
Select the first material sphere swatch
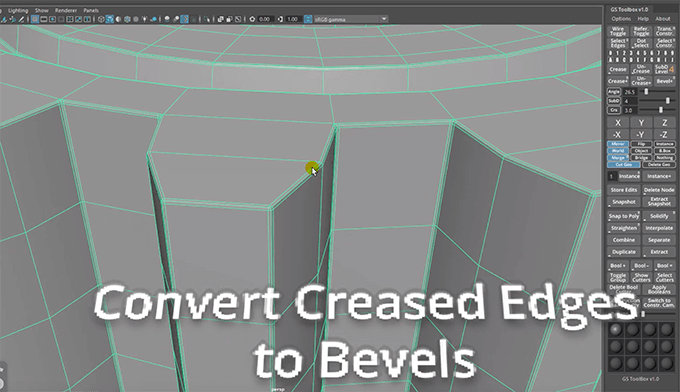tap(615, 330)
